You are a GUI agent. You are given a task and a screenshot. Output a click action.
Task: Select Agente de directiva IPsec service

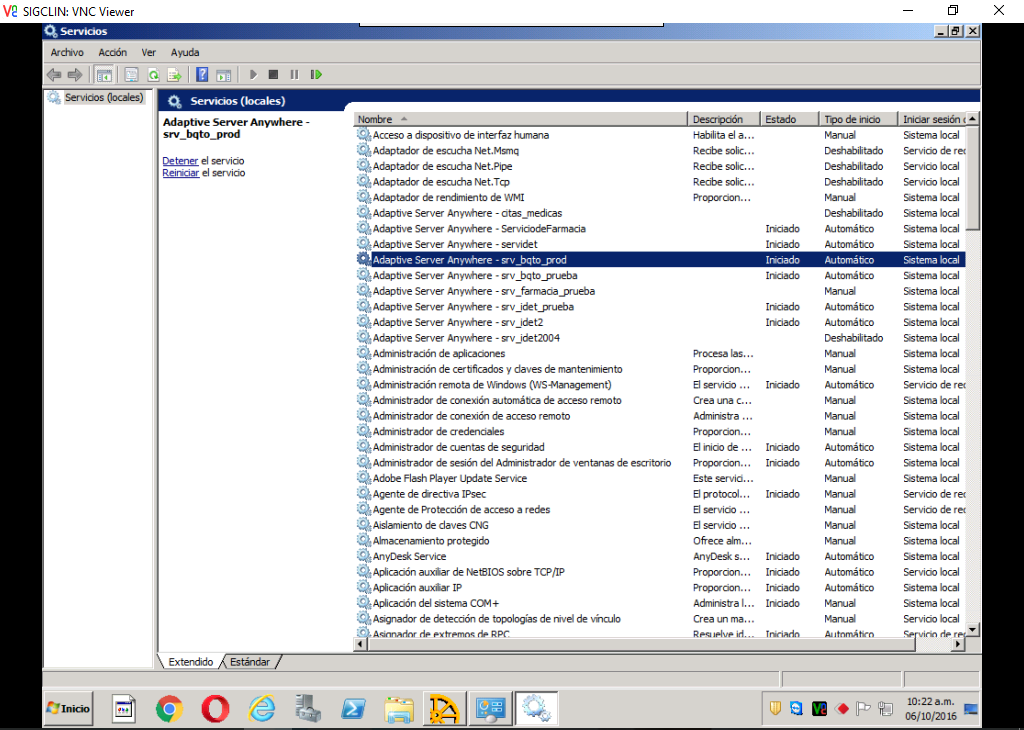660,494
